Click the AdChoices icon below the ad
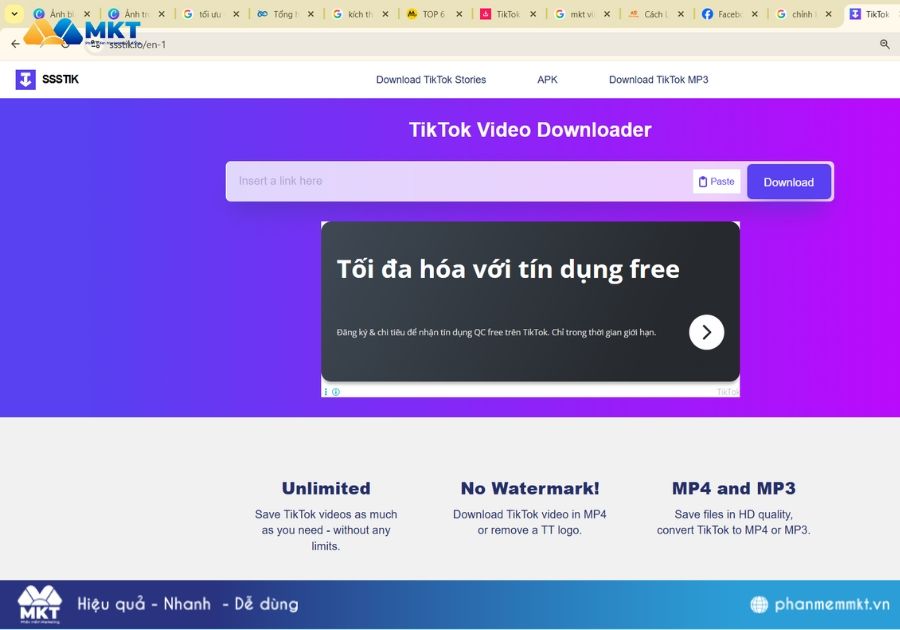 tap(337, 390)
